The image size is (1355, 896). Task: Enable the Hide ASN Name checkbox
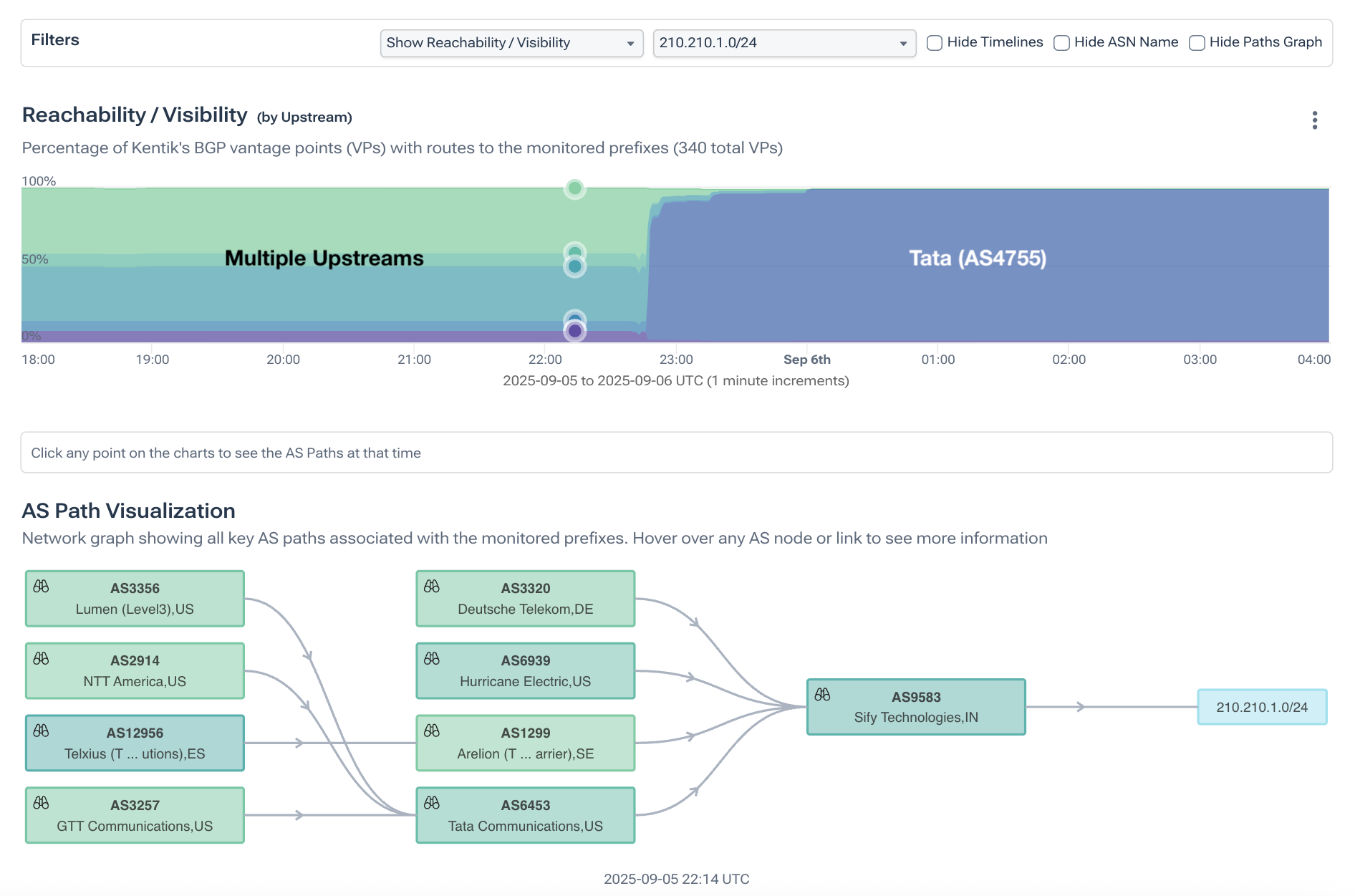[1061, 43]
